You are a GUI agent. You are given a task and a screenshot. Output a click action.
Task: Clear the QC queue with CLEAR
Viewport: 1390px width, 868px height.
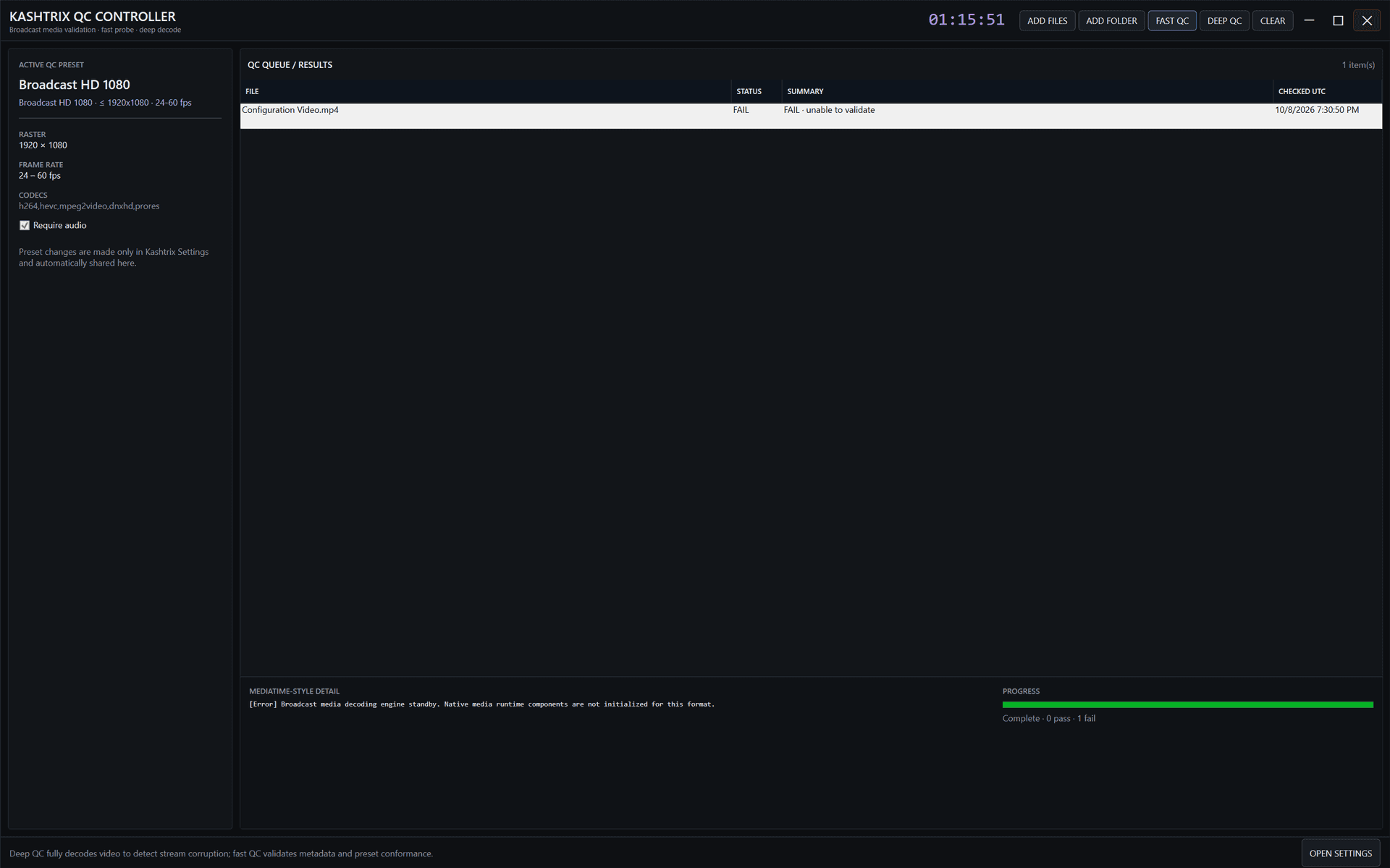pos(1273,21)
